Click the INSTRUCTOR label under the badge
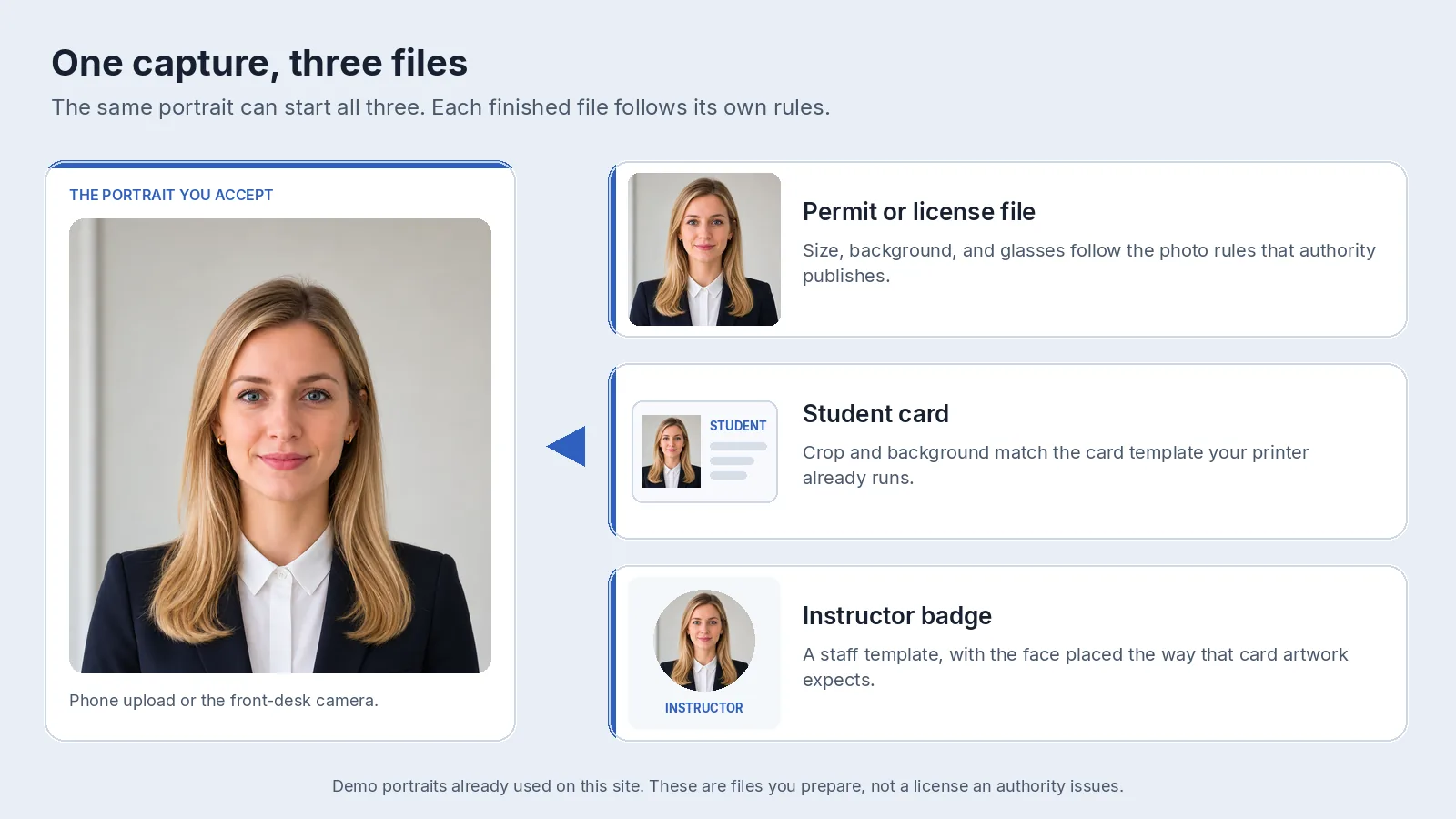 pos(704,708)
